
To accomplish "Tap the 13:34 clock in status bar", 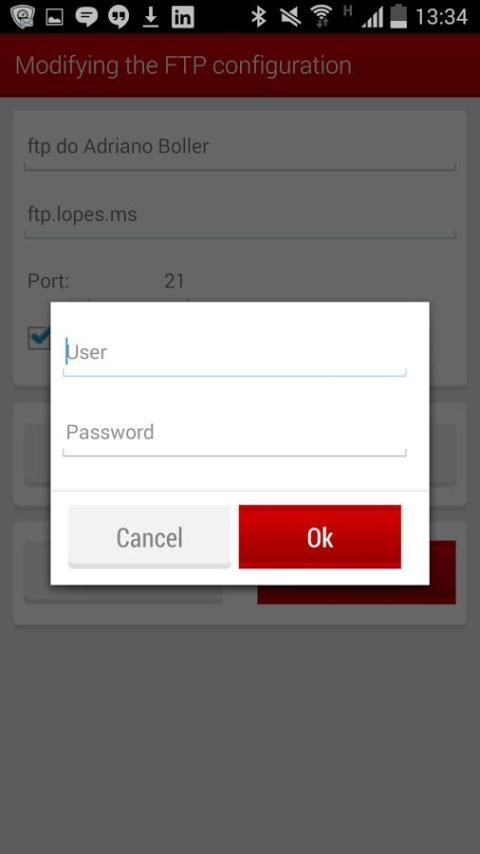I will tap(441, 17).
